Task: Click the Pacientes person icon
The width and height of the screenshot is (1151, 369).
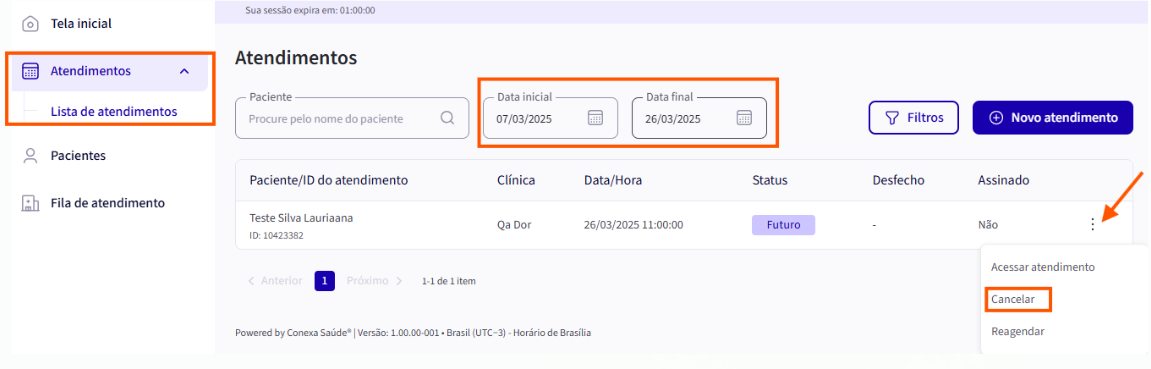Action: pyautogui.click(x=30, y=156)
